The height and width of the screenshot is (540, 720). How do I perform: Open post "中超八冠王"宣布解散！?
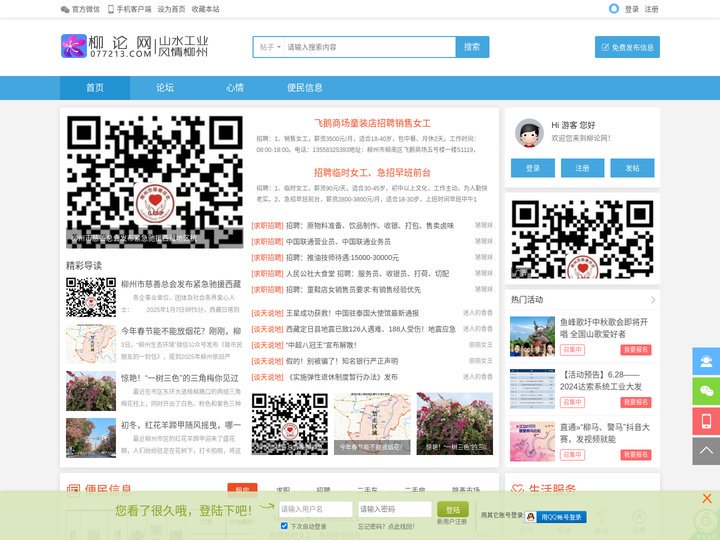point(321,345)
